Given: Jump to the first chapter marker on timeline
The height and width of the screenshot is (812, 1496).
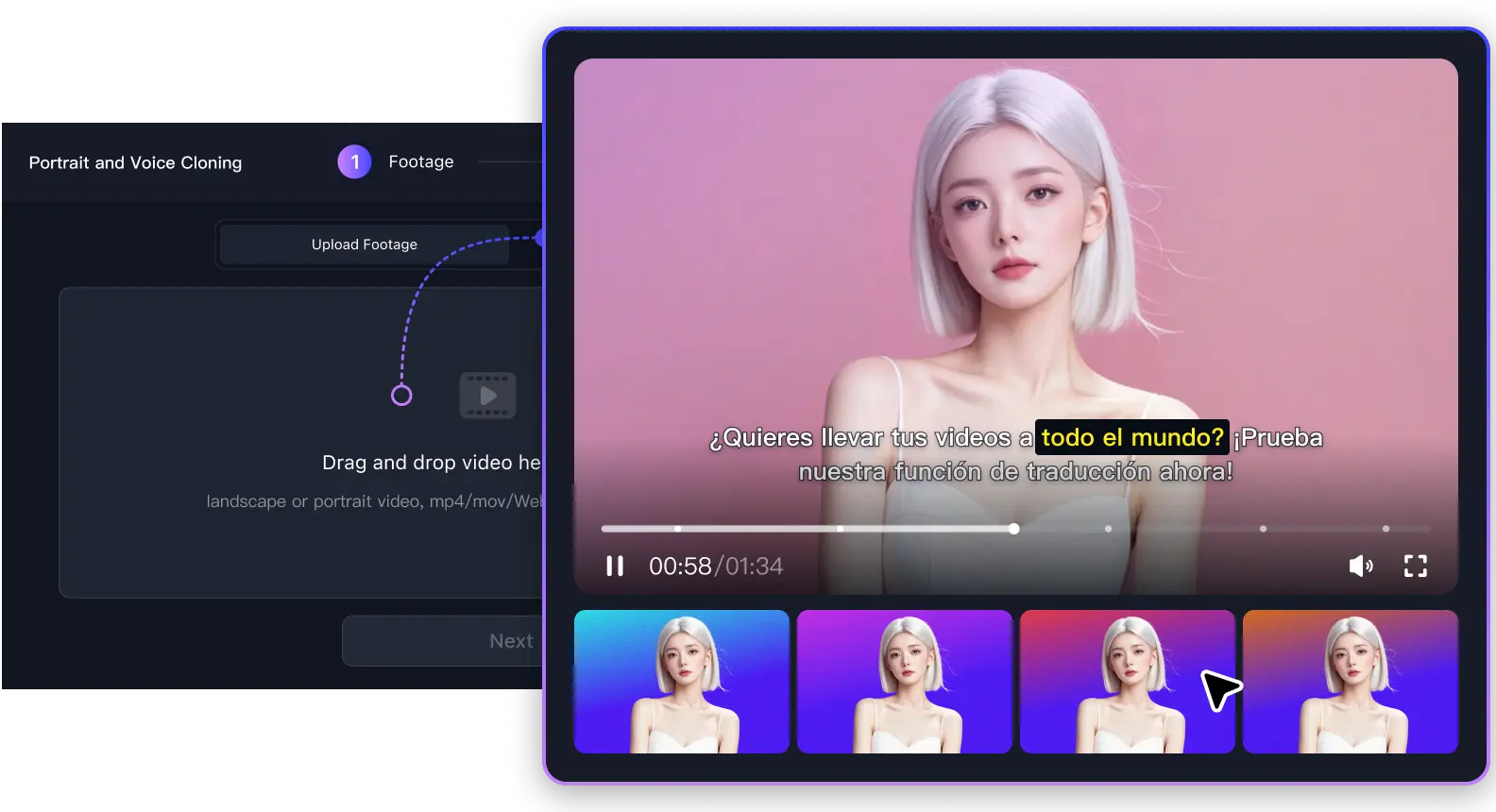Looking at the screenshot, I should (x=678, y=529).
